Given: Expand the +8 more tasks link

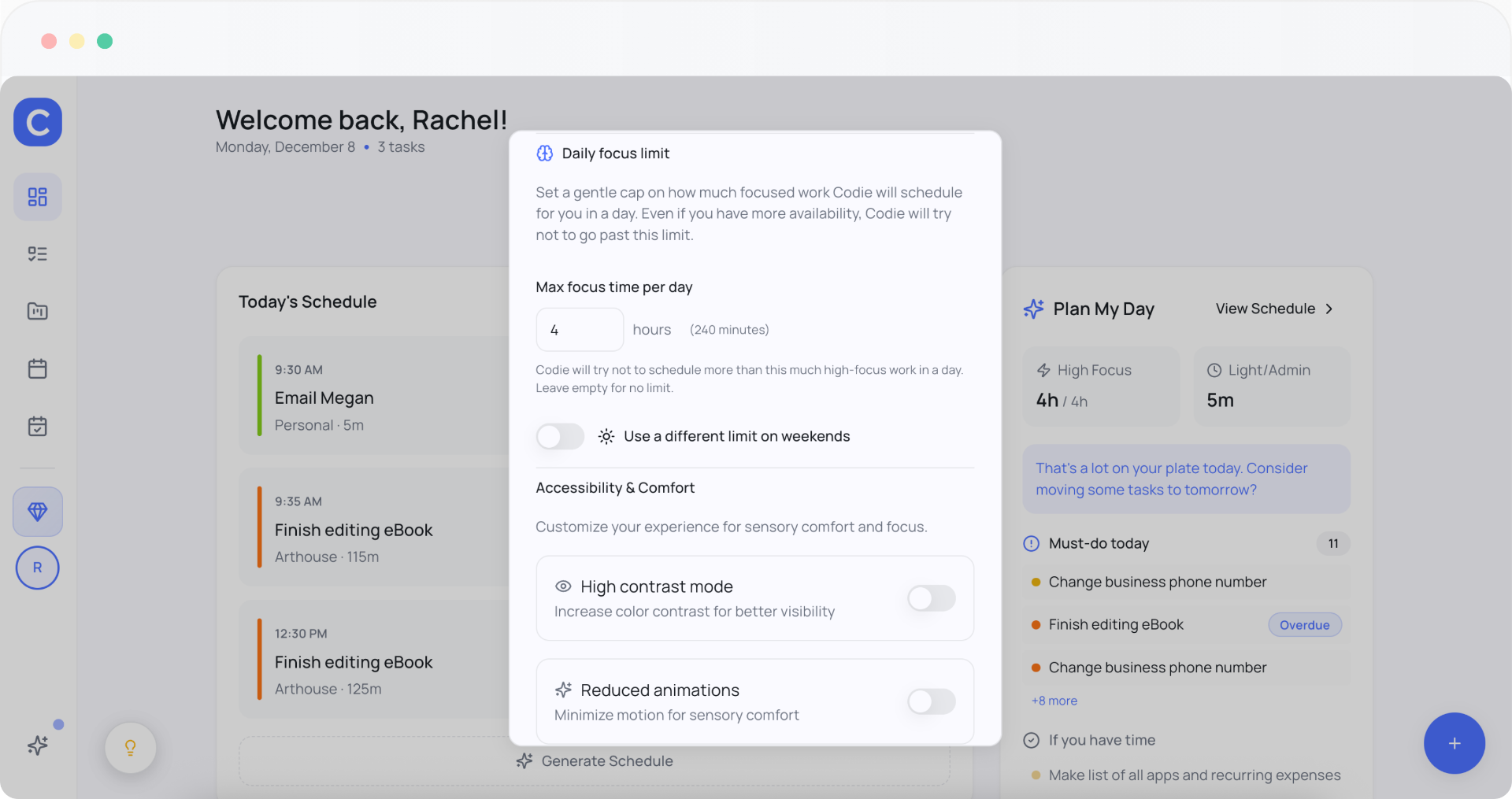Looking at the screenshot, I should (x=1054, y=701).
